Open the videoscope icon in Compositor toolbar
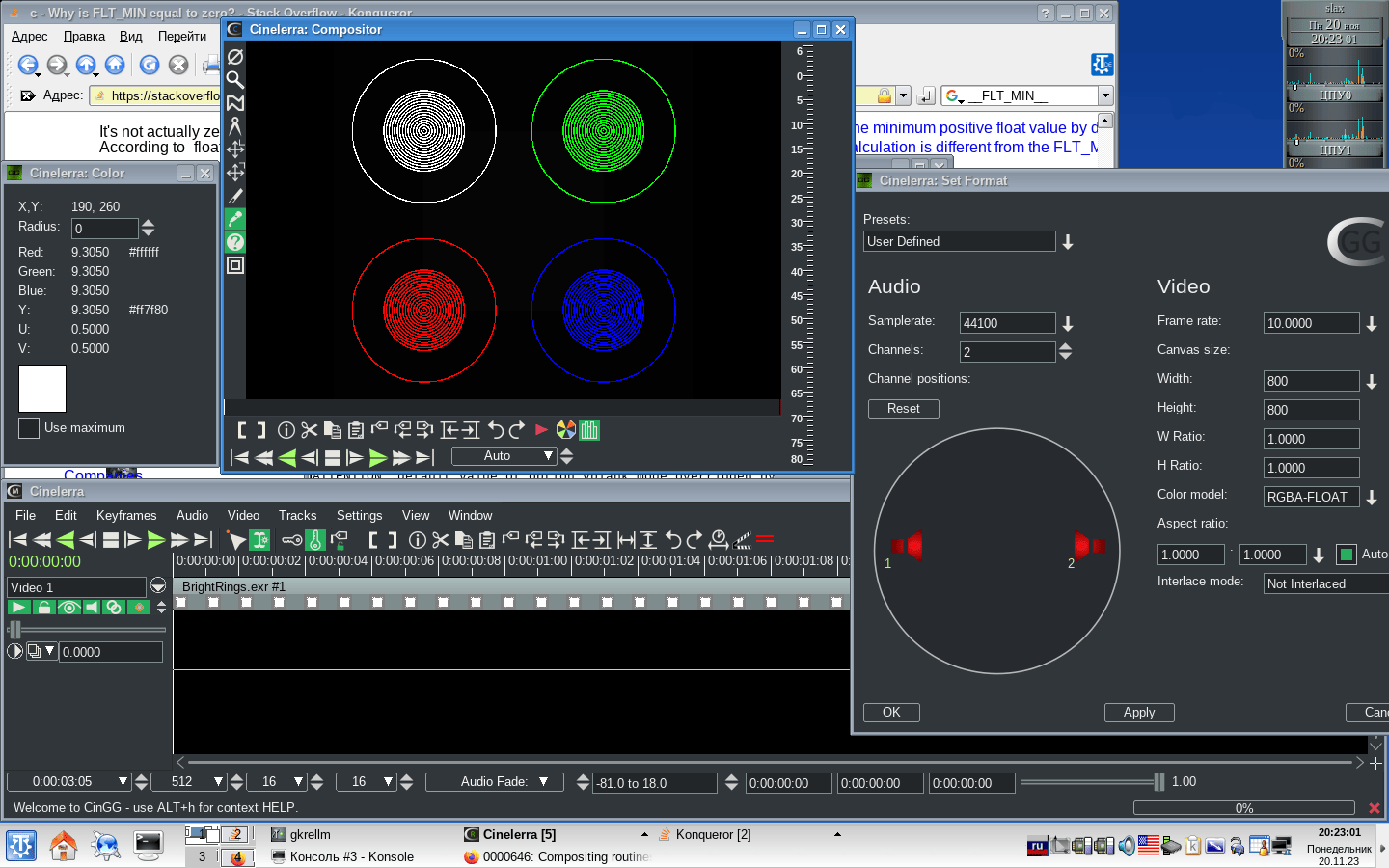The height and width of the screenshot is (868, 1389). pyautogui.click(x=589, y=430)
